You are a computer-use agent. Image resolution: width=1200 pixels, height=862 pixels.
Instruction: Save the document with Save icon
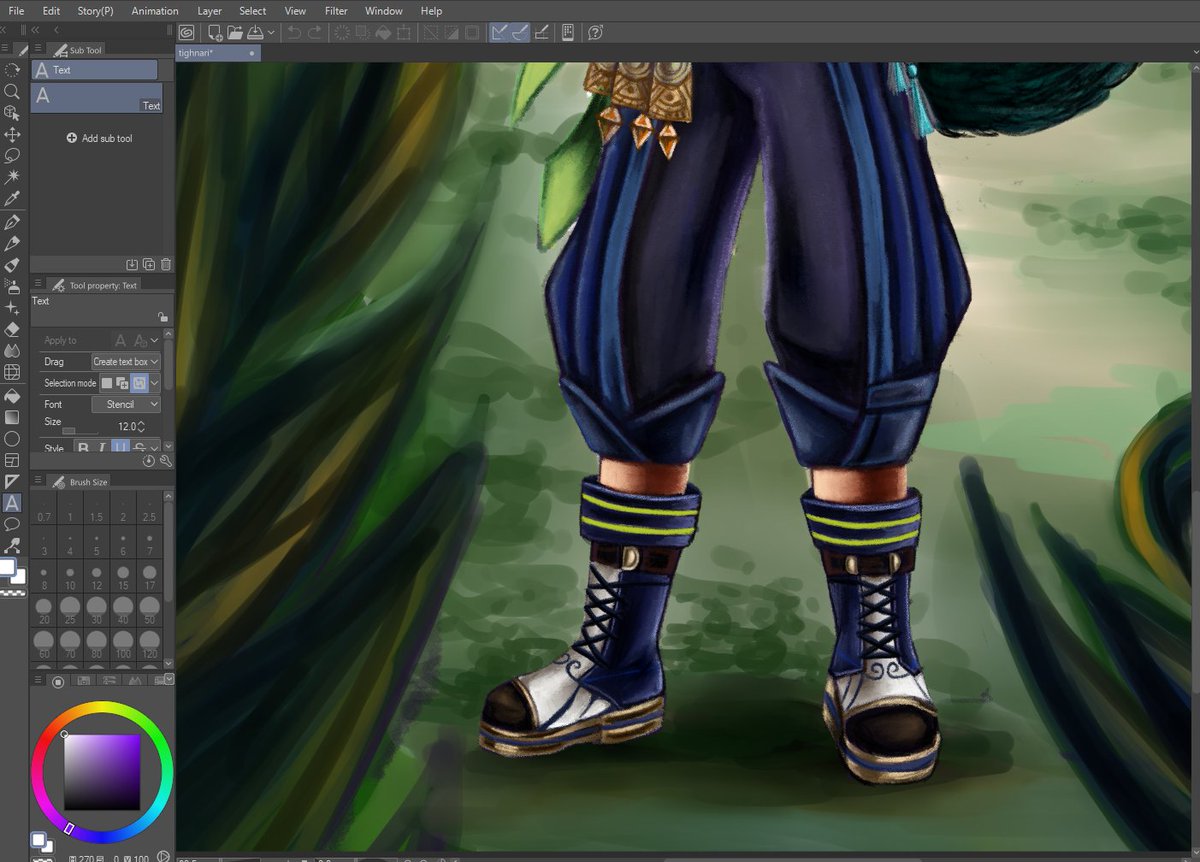click(x=256, y=32)
